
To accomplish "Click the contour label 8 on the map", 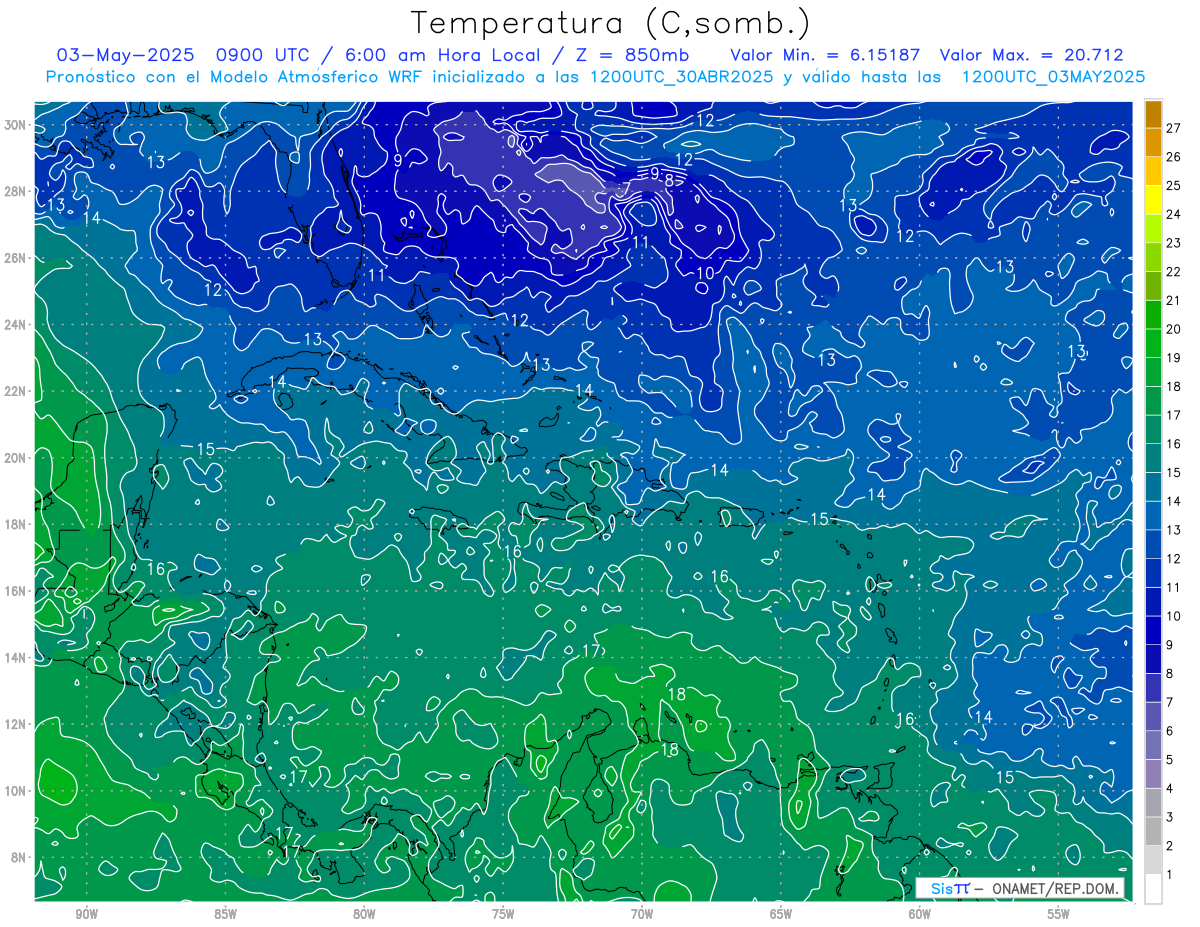I will [669, 181].
